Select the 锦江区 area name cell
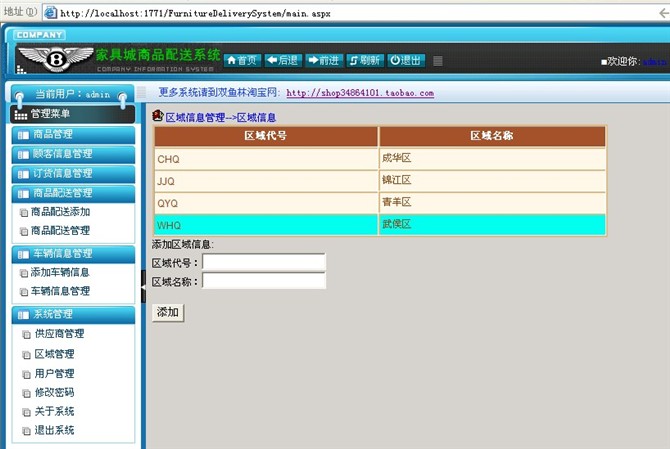This screenshot has height=449, width=670. click(x=492, y=181)
